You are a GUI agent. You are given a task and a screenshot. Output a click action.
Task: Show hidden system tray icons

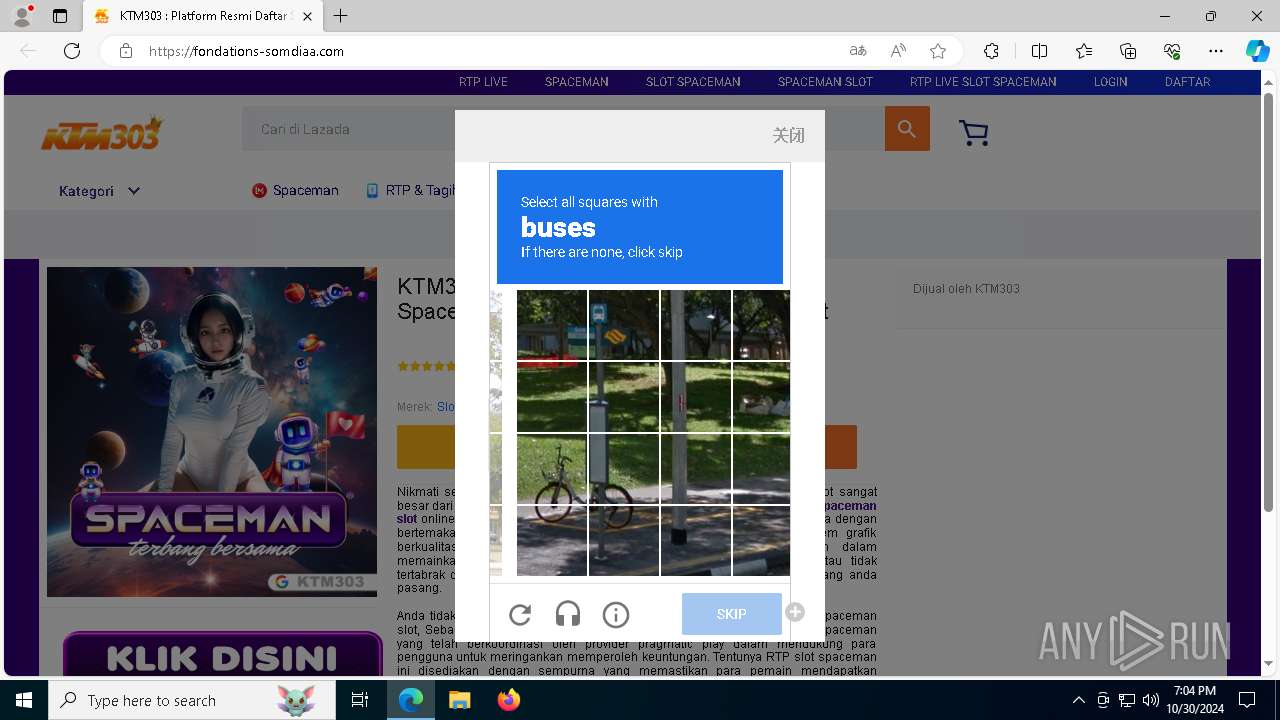(1078, 700)
